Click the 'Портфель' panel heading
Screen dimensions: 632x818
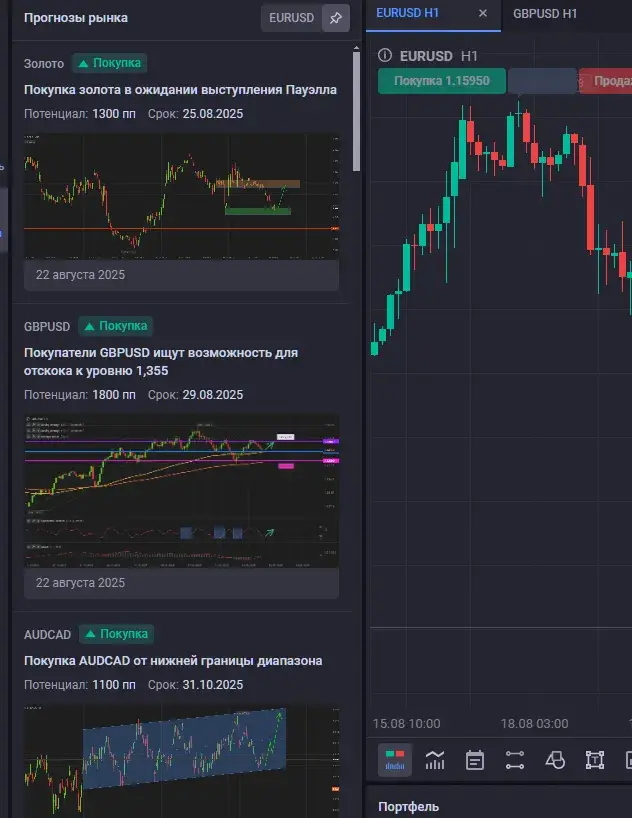pyautogui.click(x=409, y=807)
